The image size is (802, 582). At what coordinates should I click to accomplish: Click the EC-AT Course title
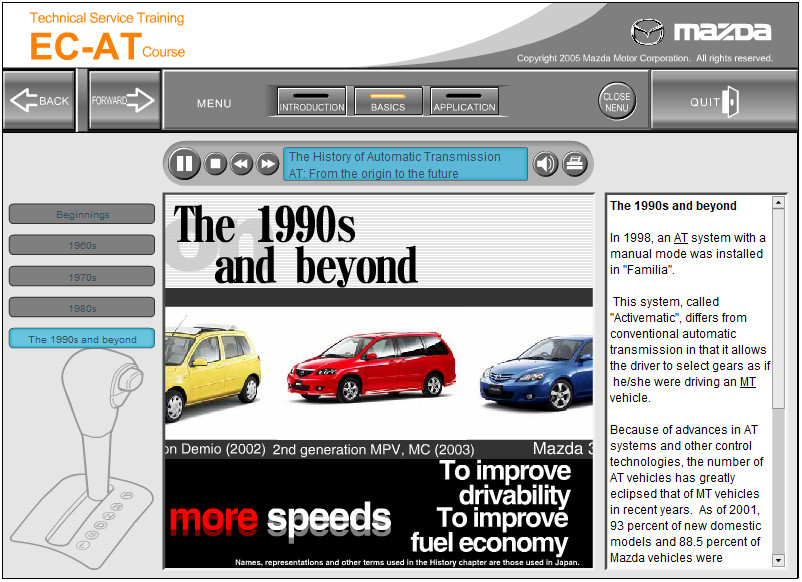pyautogui.click(x=107, y=46)
